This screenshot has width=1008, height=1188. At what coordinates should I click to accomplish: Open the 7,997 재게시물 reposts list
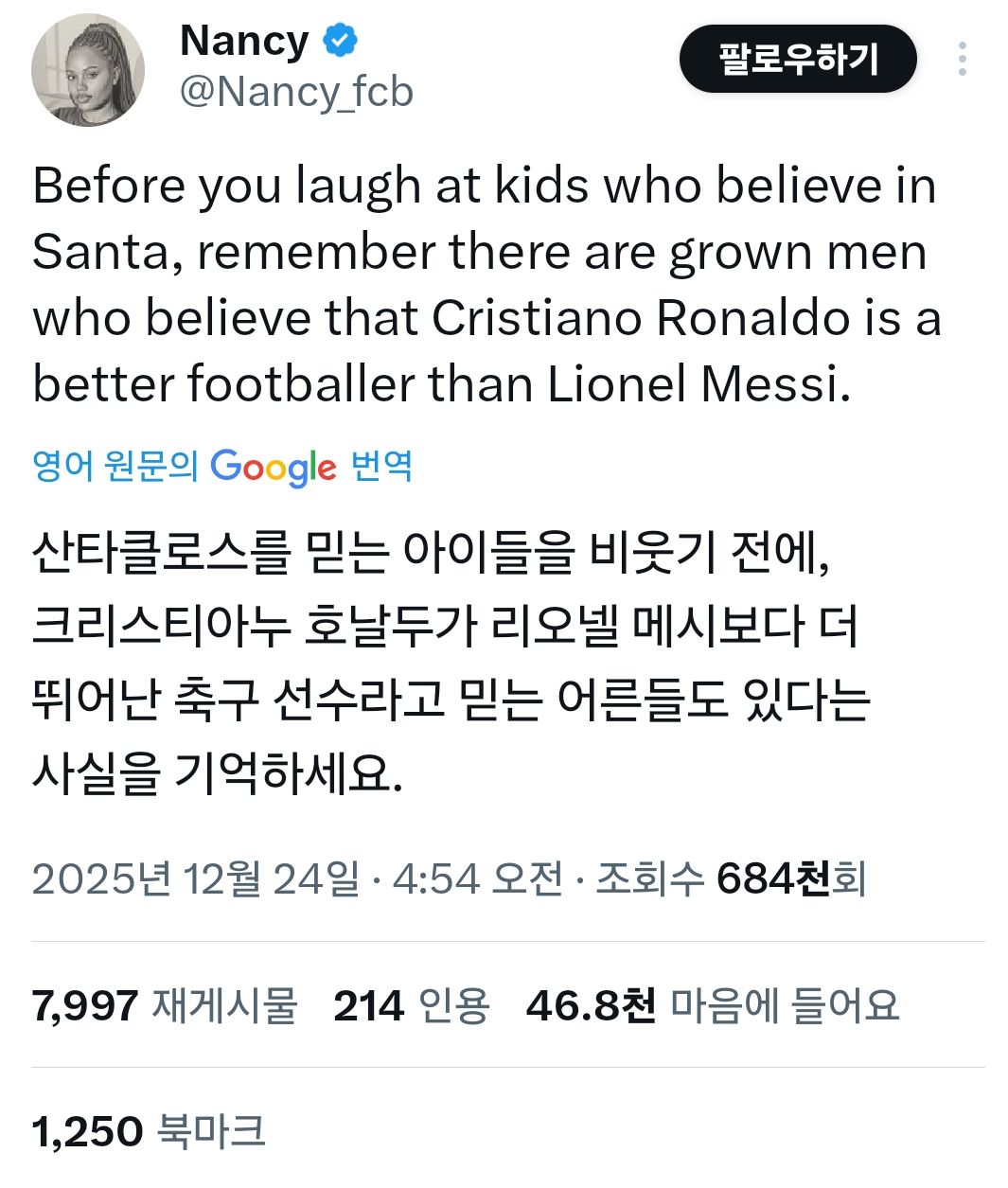[165, 1005]
